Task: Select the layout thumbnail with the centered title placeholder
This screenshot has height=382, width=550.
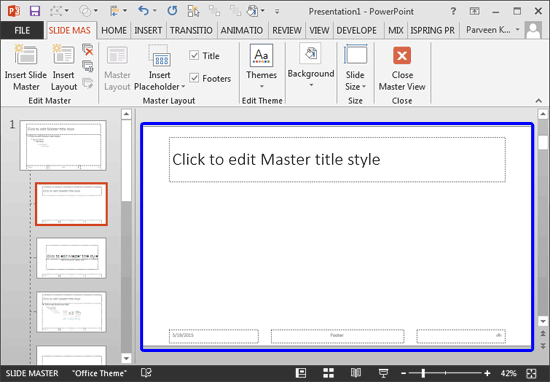Action: pyautogui.click(x=72, y=258)
